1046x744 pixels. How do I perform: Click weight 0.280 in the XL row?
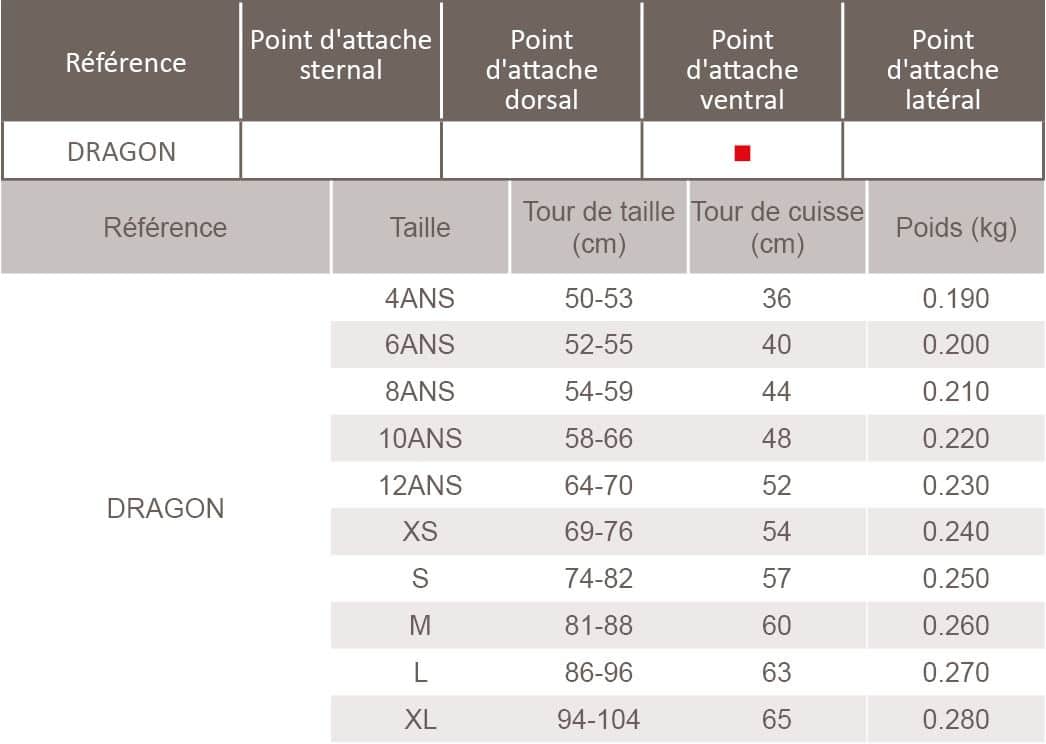(956, 719)
